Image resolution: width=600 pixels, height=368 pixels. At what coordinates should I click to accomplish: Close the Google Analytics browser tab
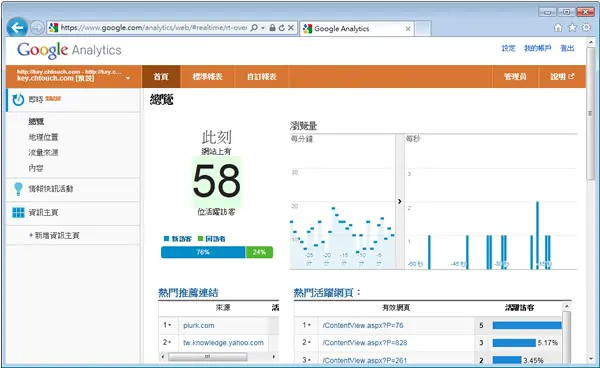point(408,29)
